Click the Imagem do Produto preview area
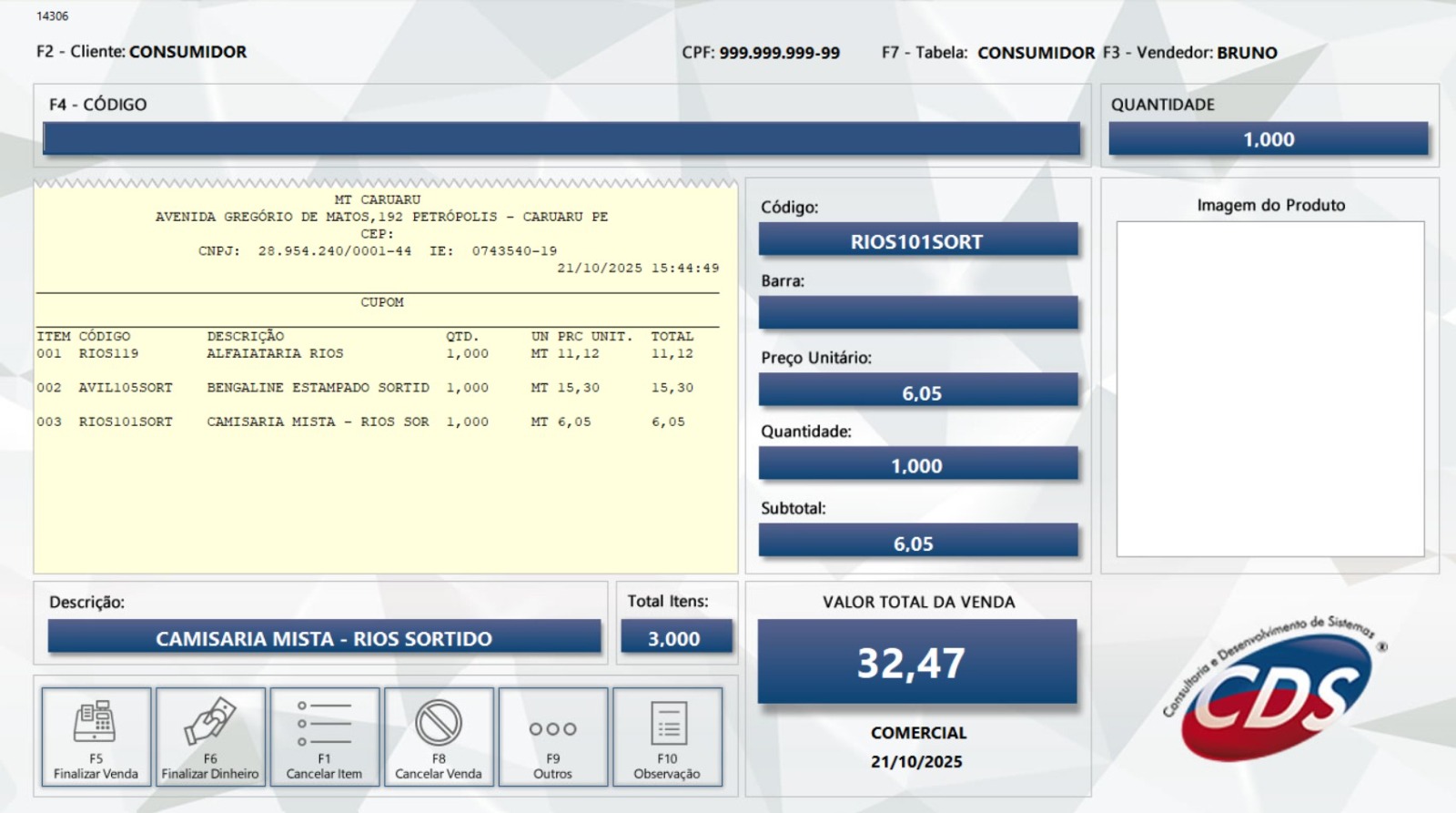Screen dimensions: 1456x813 tap(1270, 389)
